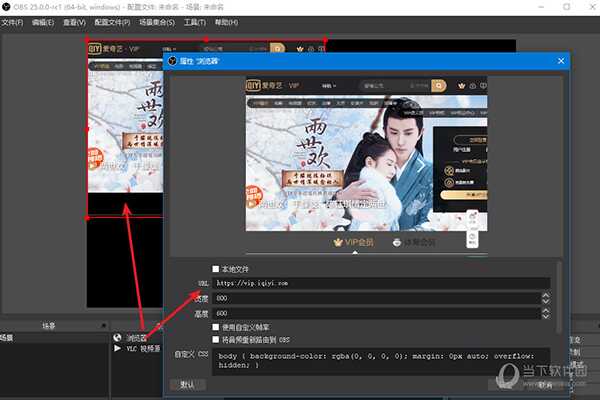Click the undock icon on the 场景 panel header
Screen dimensions: 600x400
point(102,326)
